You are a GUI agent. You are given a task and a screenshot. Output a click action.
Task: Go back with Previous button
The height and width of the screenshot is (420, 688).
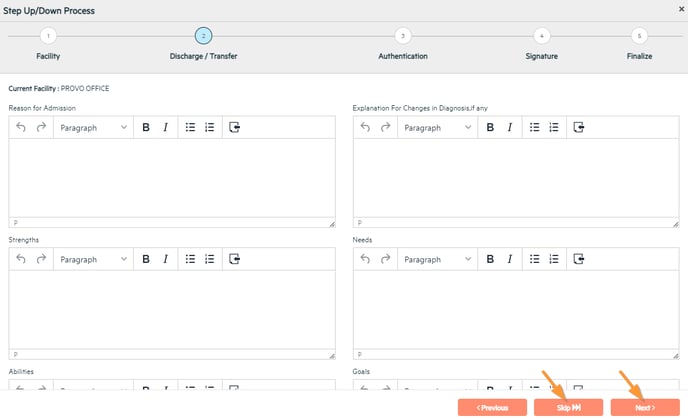pos(492,407)
